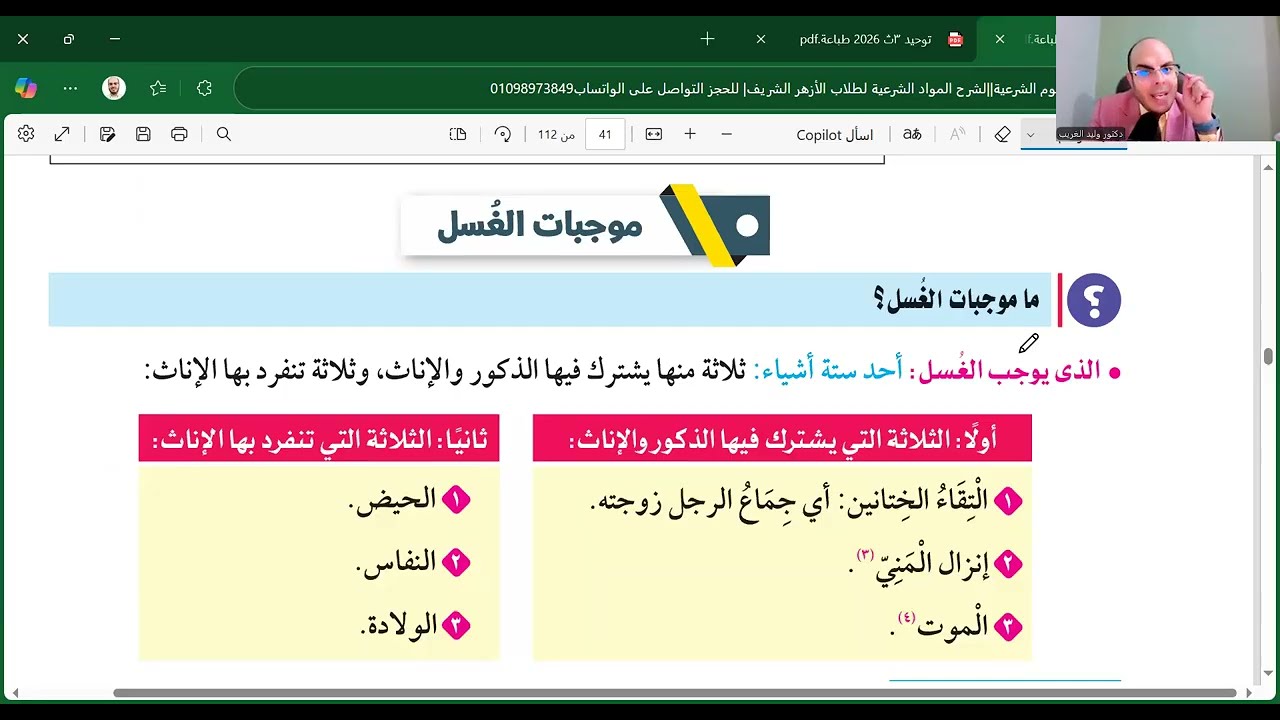This screenshot has width=1280, height=720.
Task: Print the PDF document
Action: [x=179, y=134]
